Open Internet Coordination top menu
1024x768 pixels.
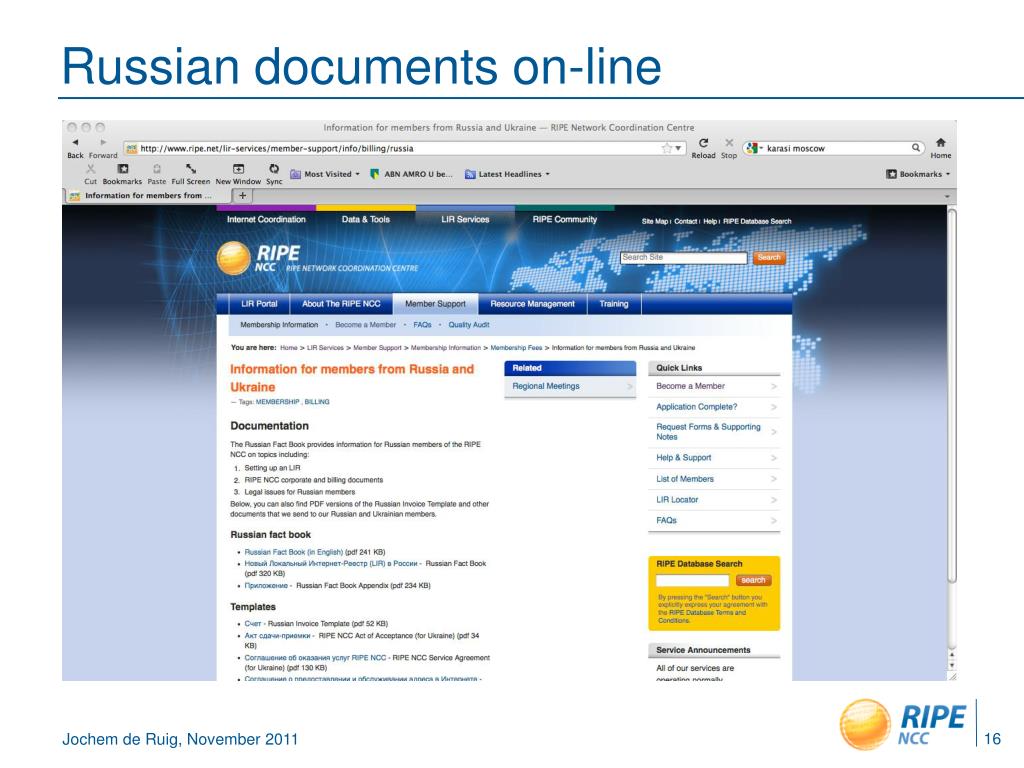point(266,219)
